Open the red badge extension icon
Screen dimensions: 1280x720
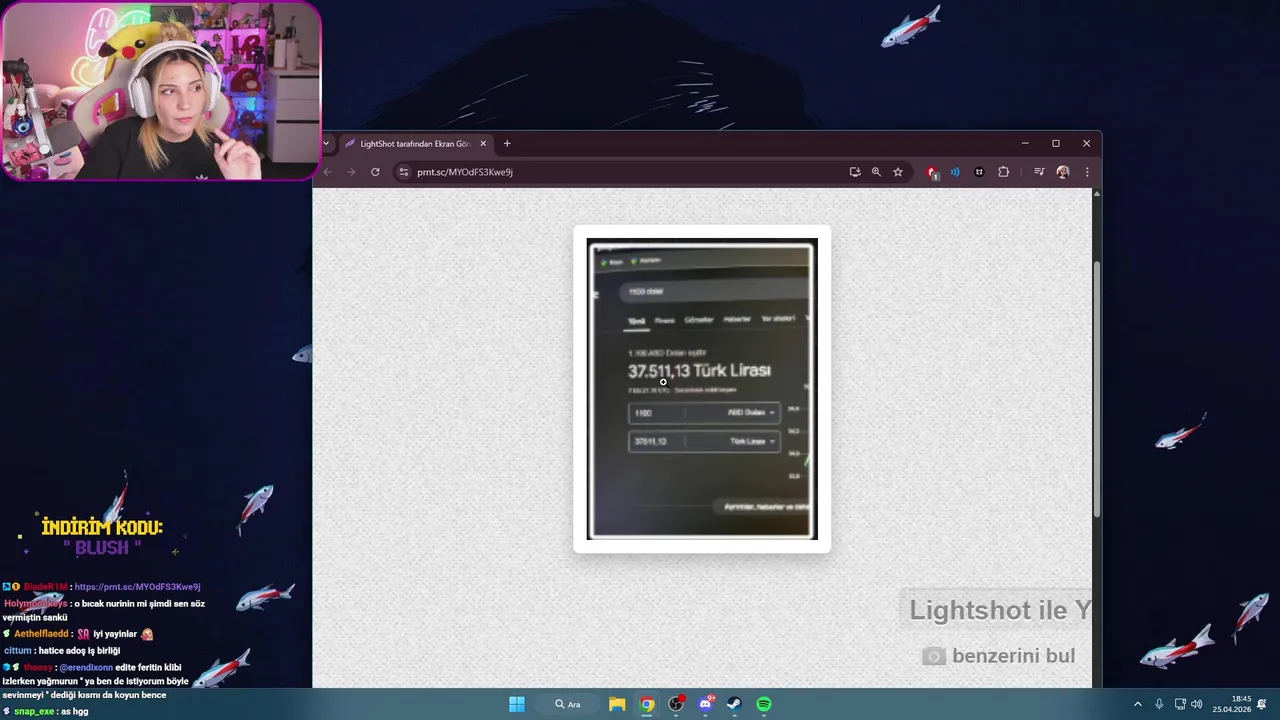(x=932, y=172)
